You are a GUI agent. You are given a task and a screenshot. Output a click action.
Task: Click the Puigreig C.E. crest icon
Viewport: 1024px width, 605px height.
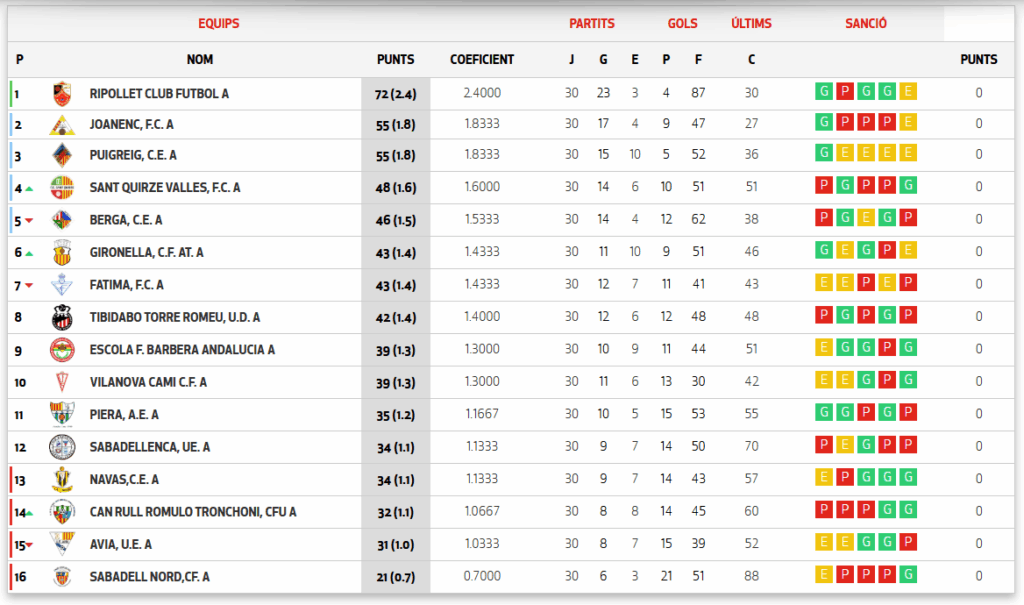point(62,156)
